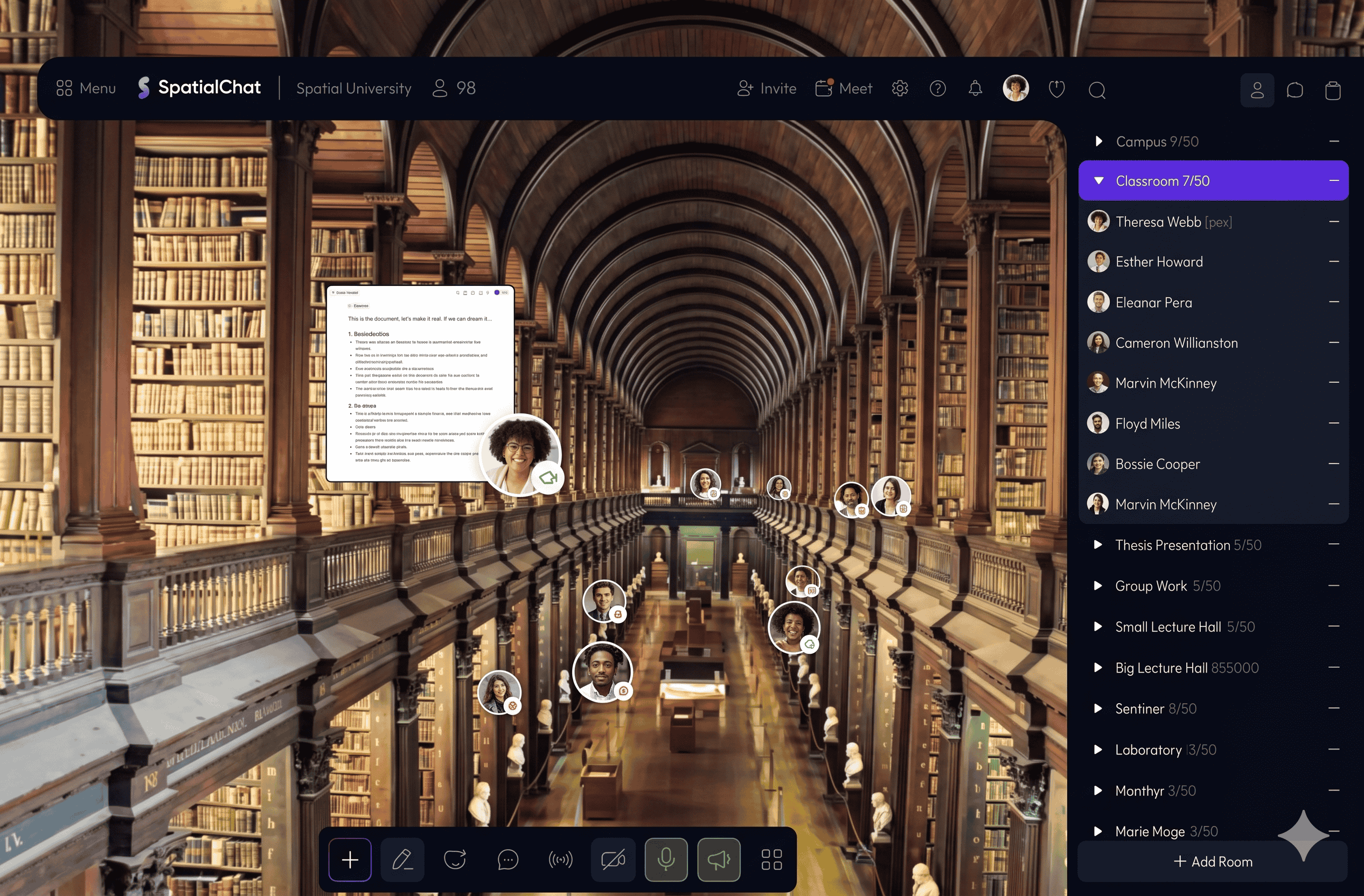Screen dimensions: 1364x896
Task: Toggle the megaphone button
Action: pyautogui.click(x=719, y=859)
